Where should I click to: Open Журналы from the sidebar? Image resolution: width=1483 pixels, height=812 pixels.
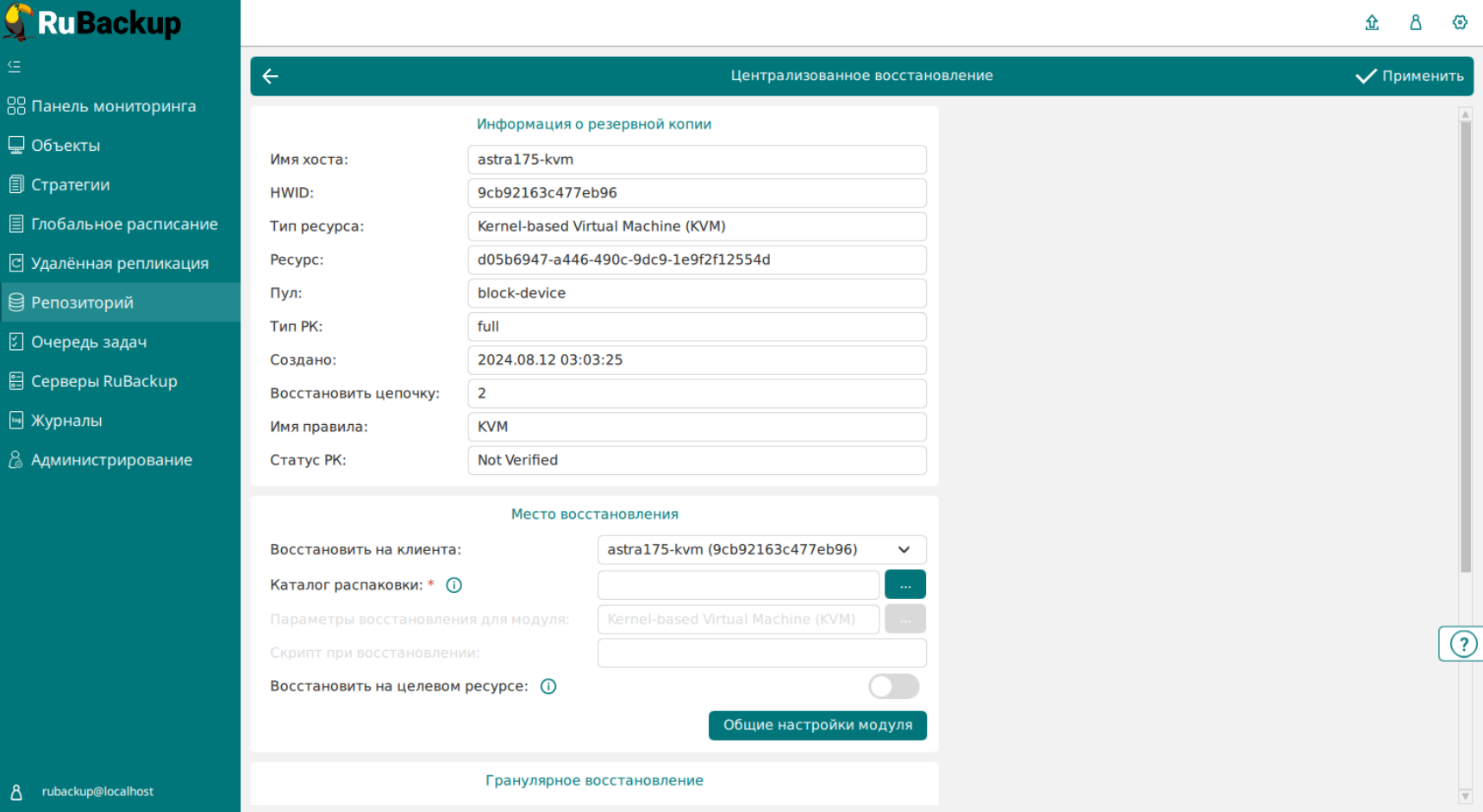click(66, 421)
